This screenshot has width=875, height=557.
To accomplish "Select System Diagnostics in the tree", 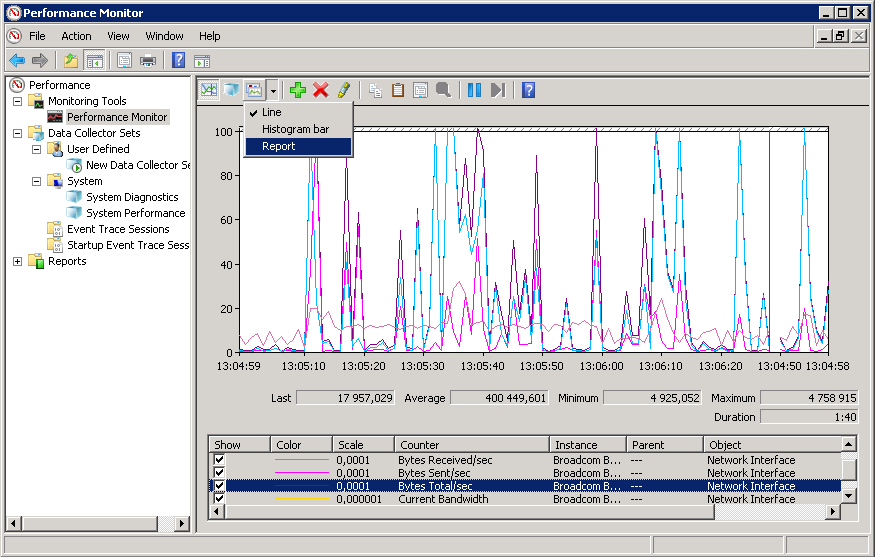I will [x=132, y=197].
